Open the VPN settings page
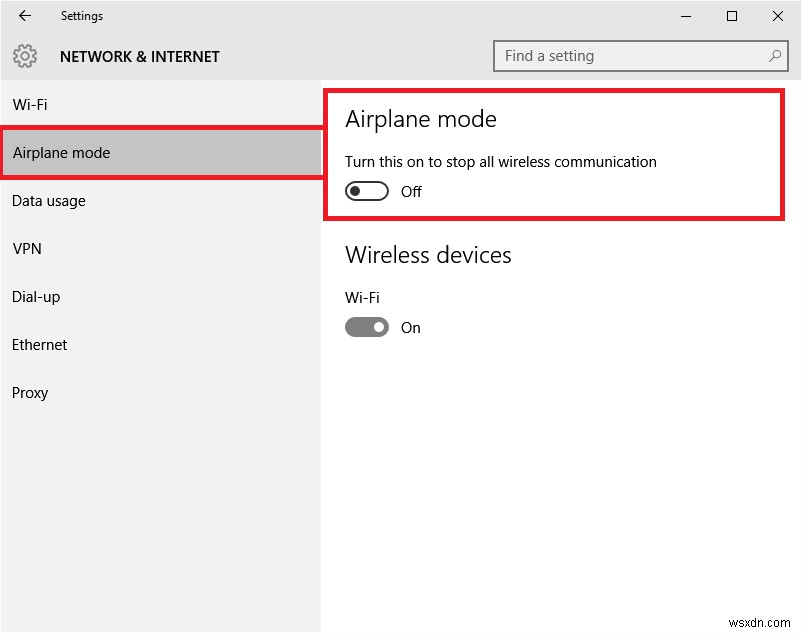The height and width of the screenshot is (633, 802). (x=26, y=248)
